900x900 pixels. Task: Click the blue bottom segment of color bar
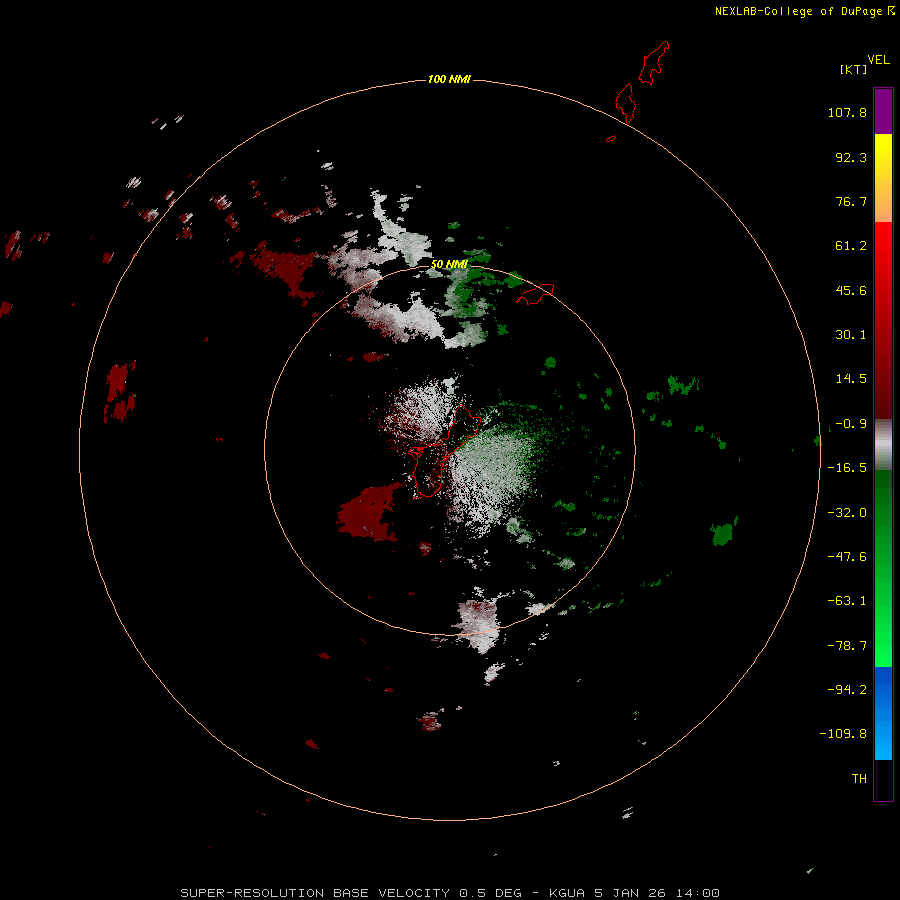[x=883, y=713]
